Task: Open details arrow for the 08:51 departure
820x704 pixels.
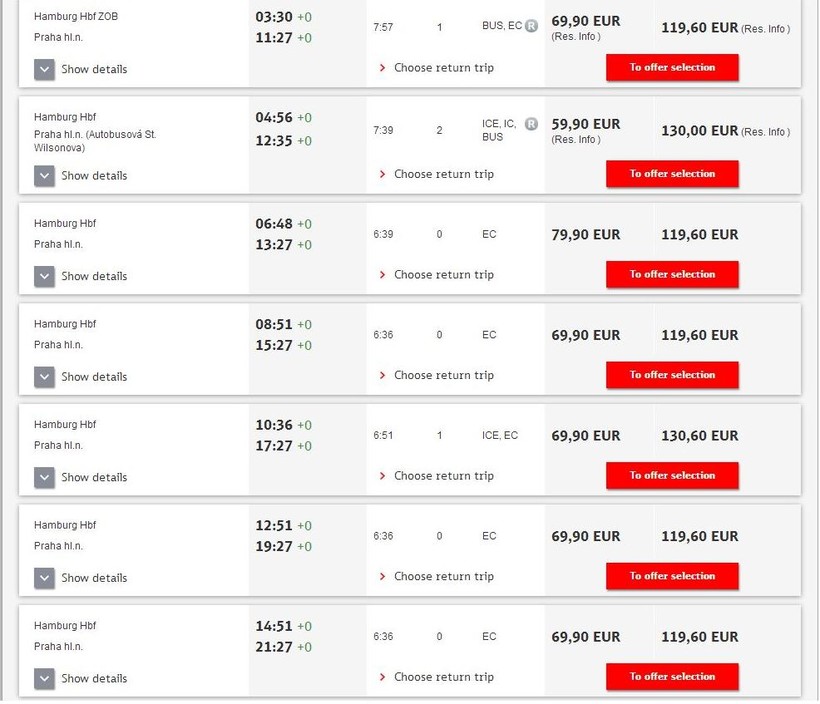Action: click(x=44, y=377)
